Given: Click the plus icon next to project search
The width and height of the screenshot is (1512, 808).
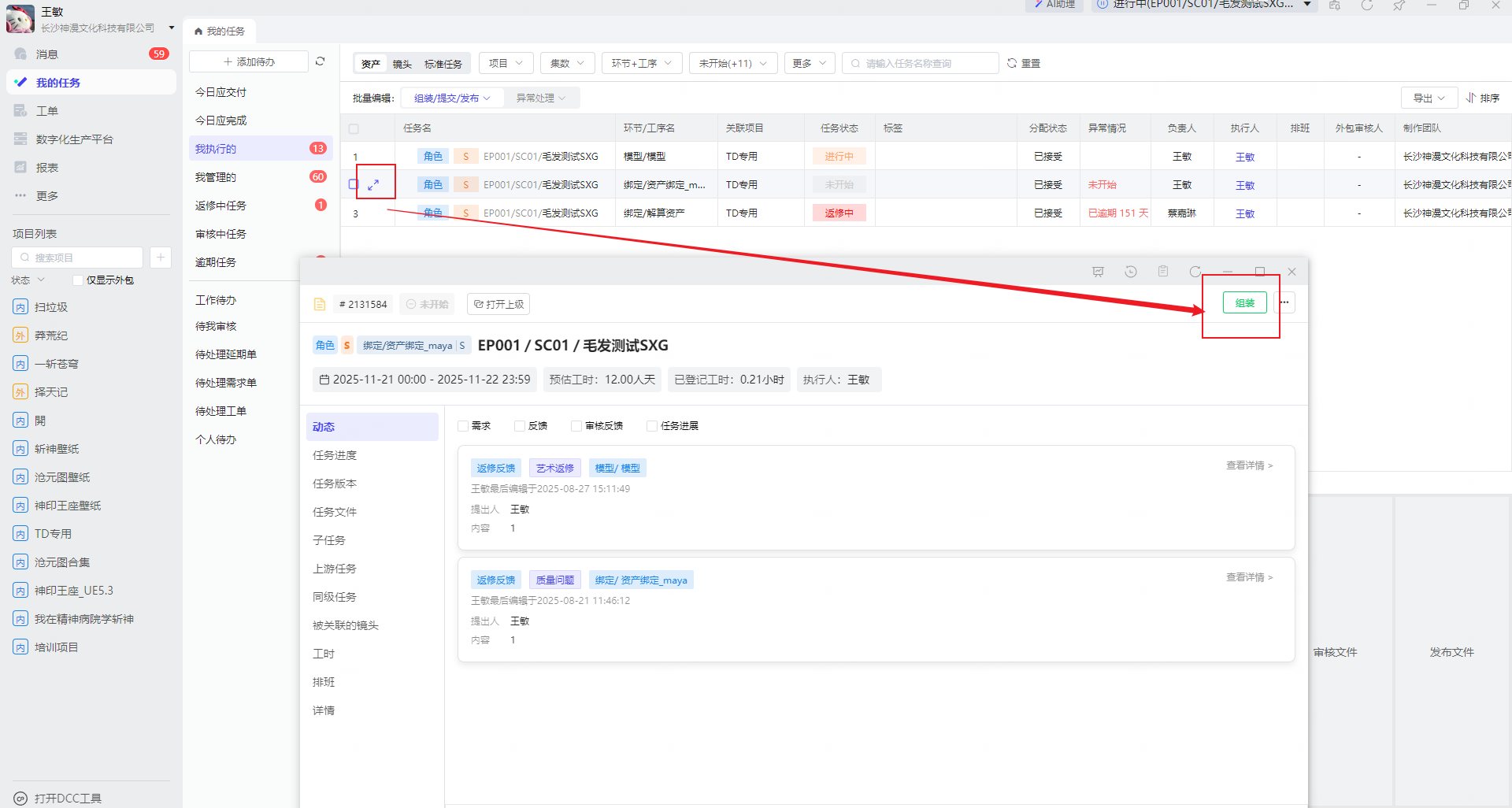Looking at the screenshot, I should 160,258.
